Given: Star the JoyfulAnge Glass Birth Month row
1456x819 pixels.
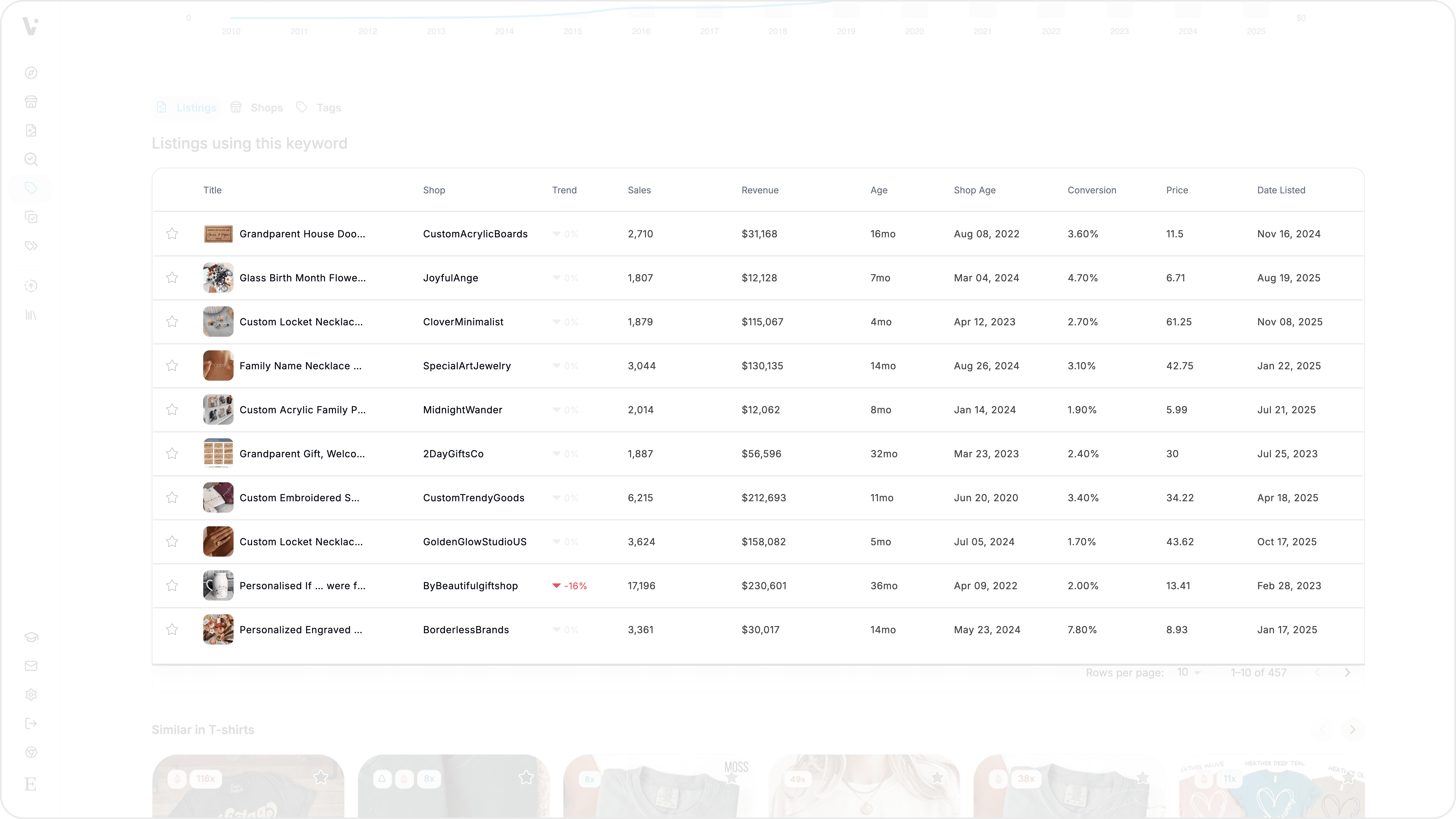Looking at the screenshot, I should click(172, 278).
